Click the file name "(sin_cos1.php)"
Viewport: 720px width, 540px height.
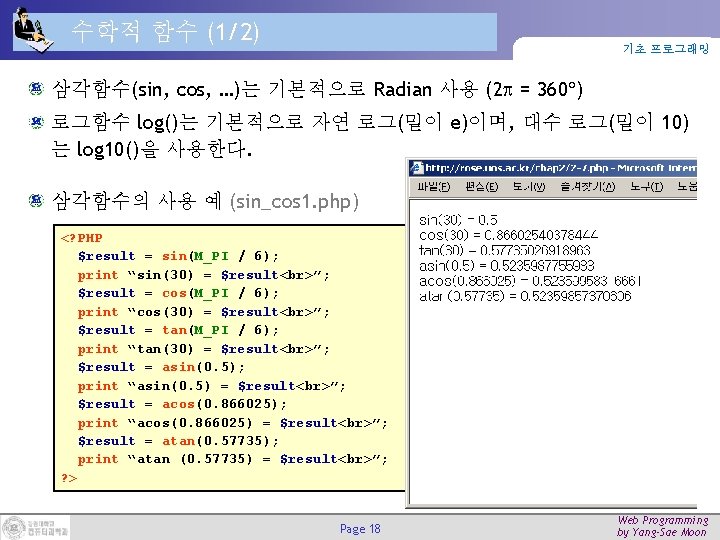(x=294, y=202)
